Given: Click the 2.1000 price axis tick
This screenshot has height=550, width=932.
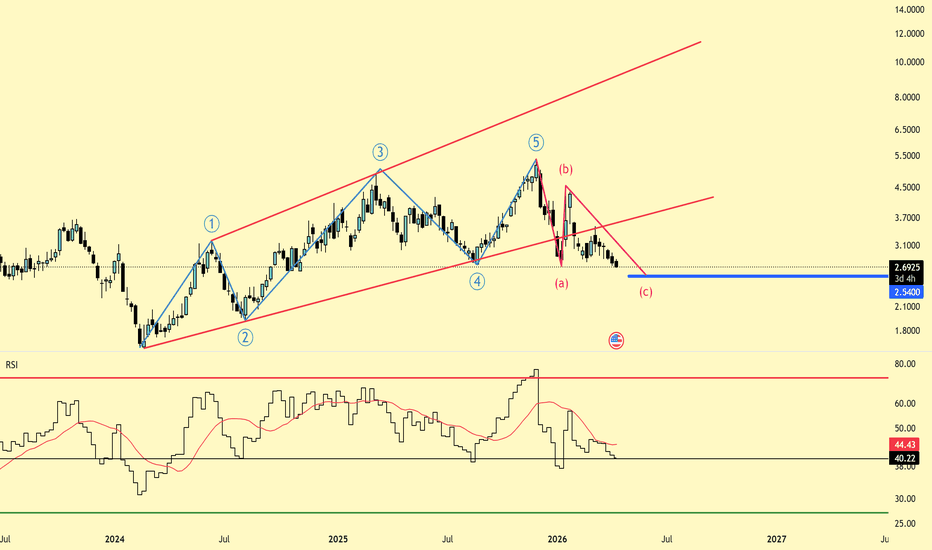Looking at the screenshot, I should [x=909, y=306].
